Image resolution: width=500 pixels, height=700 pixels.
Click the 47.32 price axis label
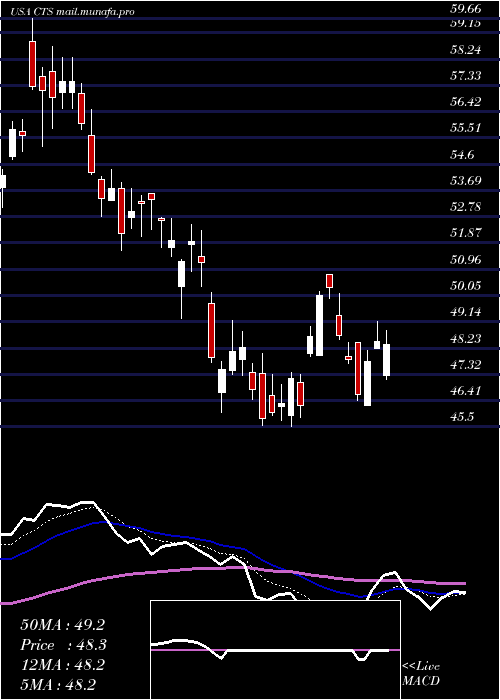tap(466, 365)
